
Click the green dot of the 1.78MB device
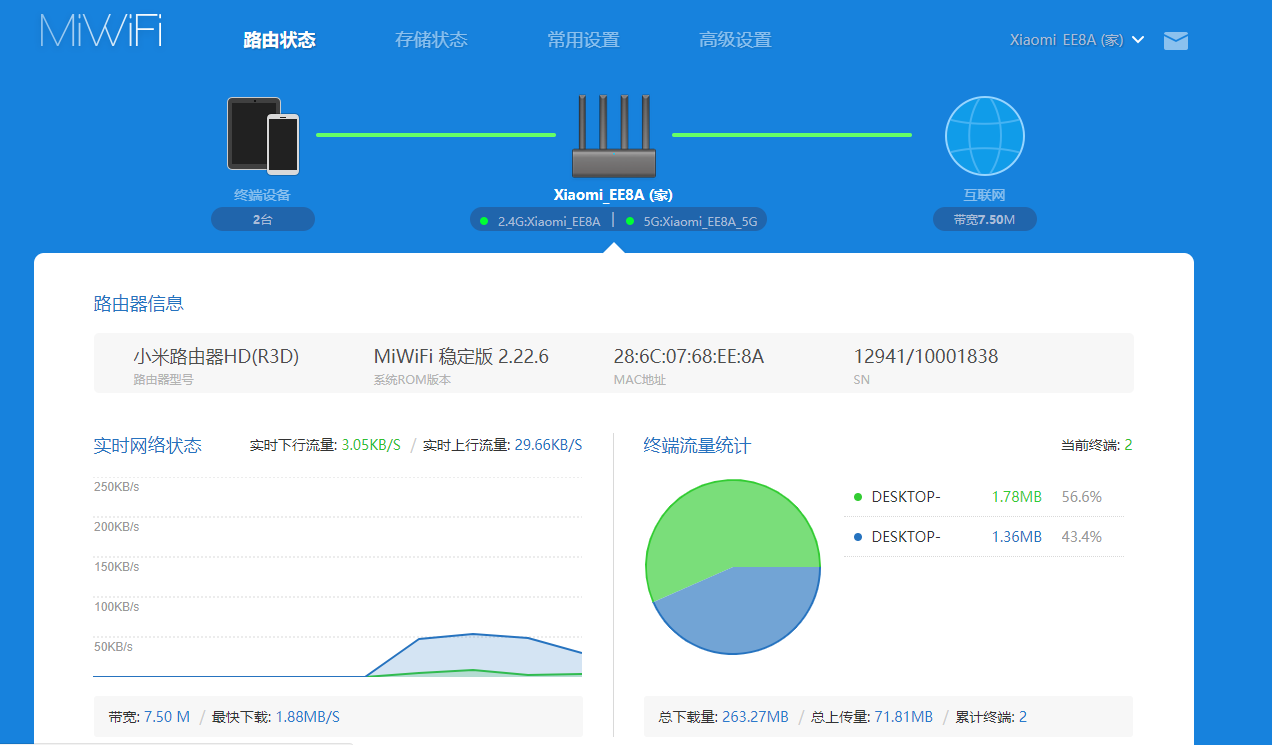858,497
